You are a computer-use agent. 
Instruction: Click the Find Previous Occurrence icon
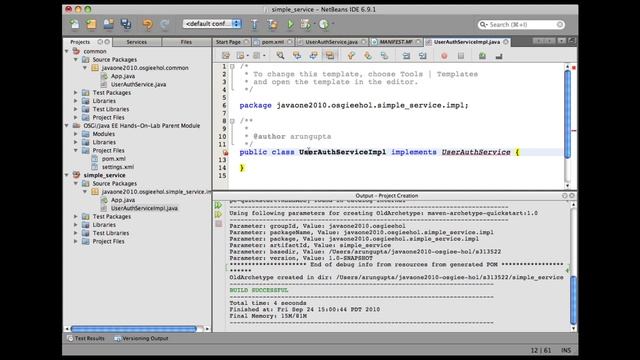[297, 56]
